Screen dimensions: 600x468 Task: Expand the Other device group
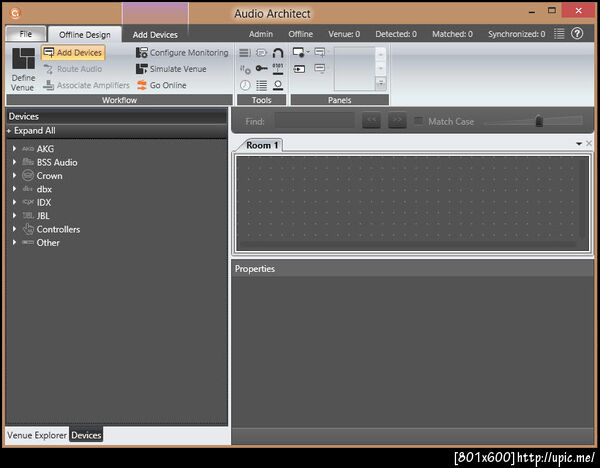[14, 242]
